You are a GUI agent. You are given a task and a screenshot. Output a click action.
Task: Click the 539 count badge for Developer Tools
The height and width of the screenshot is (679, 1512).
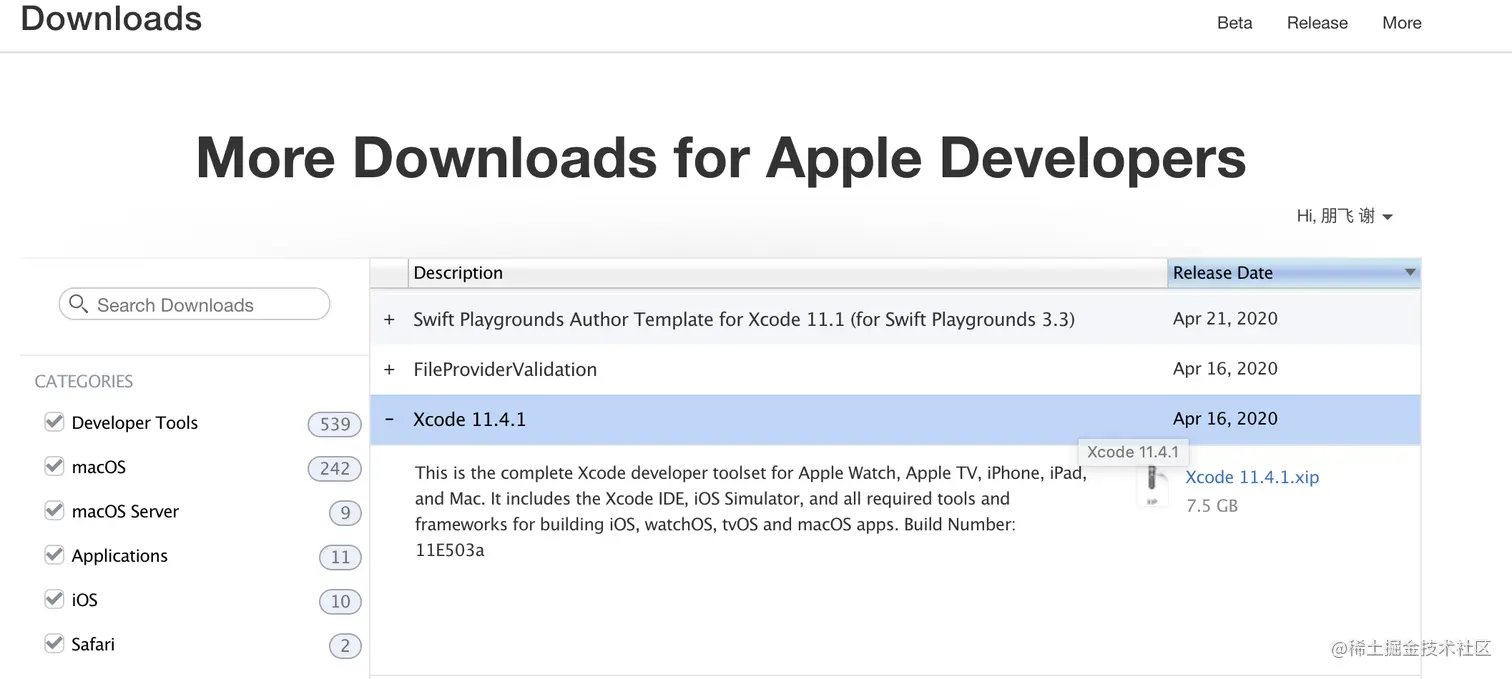pyautogui.click(x=334, y=424)
